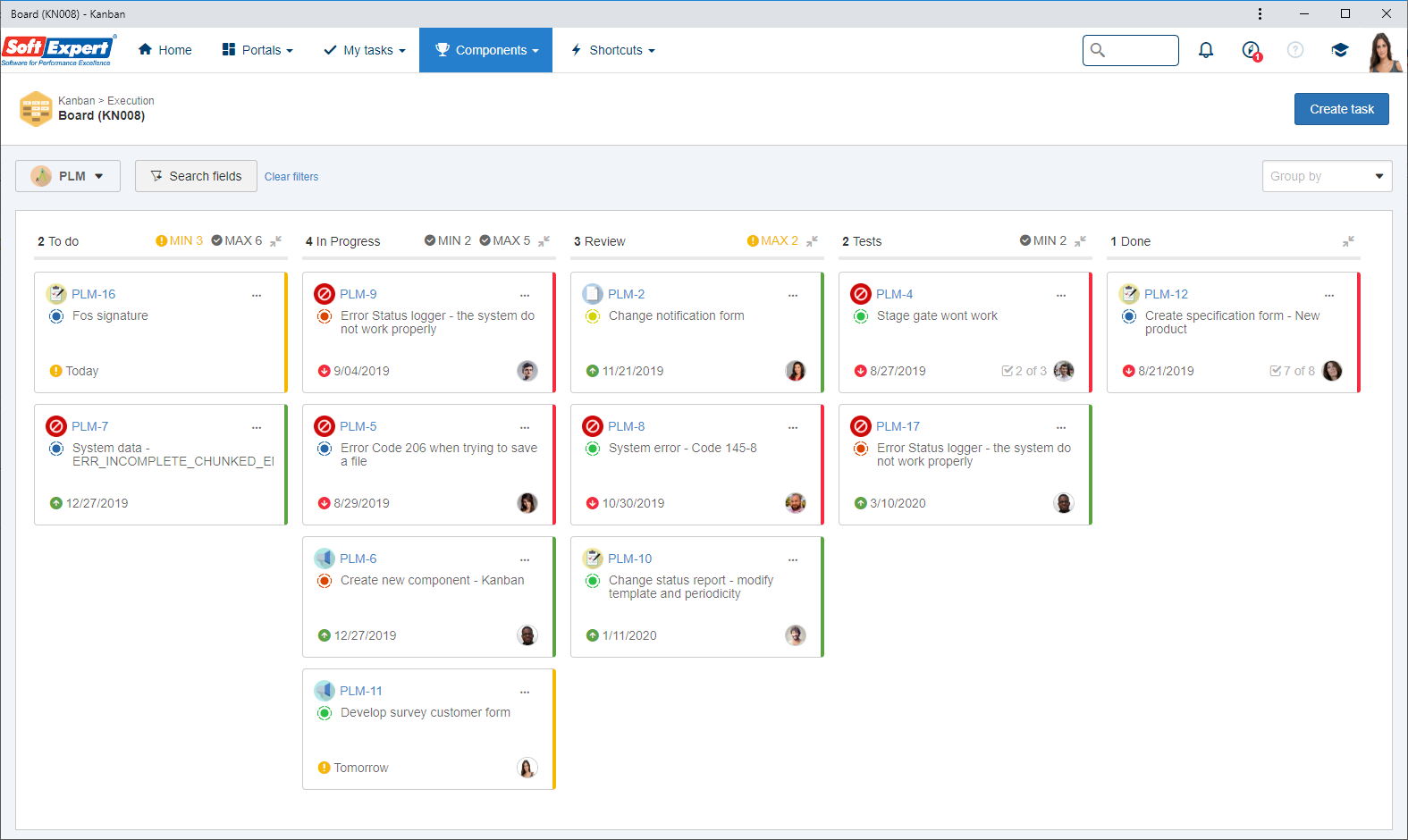
Task: Open the PLM-8 card options menu
Action: (x=793, y=427)
